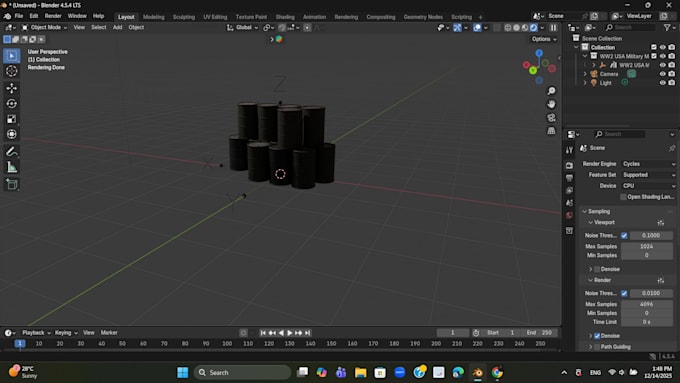Open the Output properties tab
Viewport: 680px width, 383px height.
569,178
